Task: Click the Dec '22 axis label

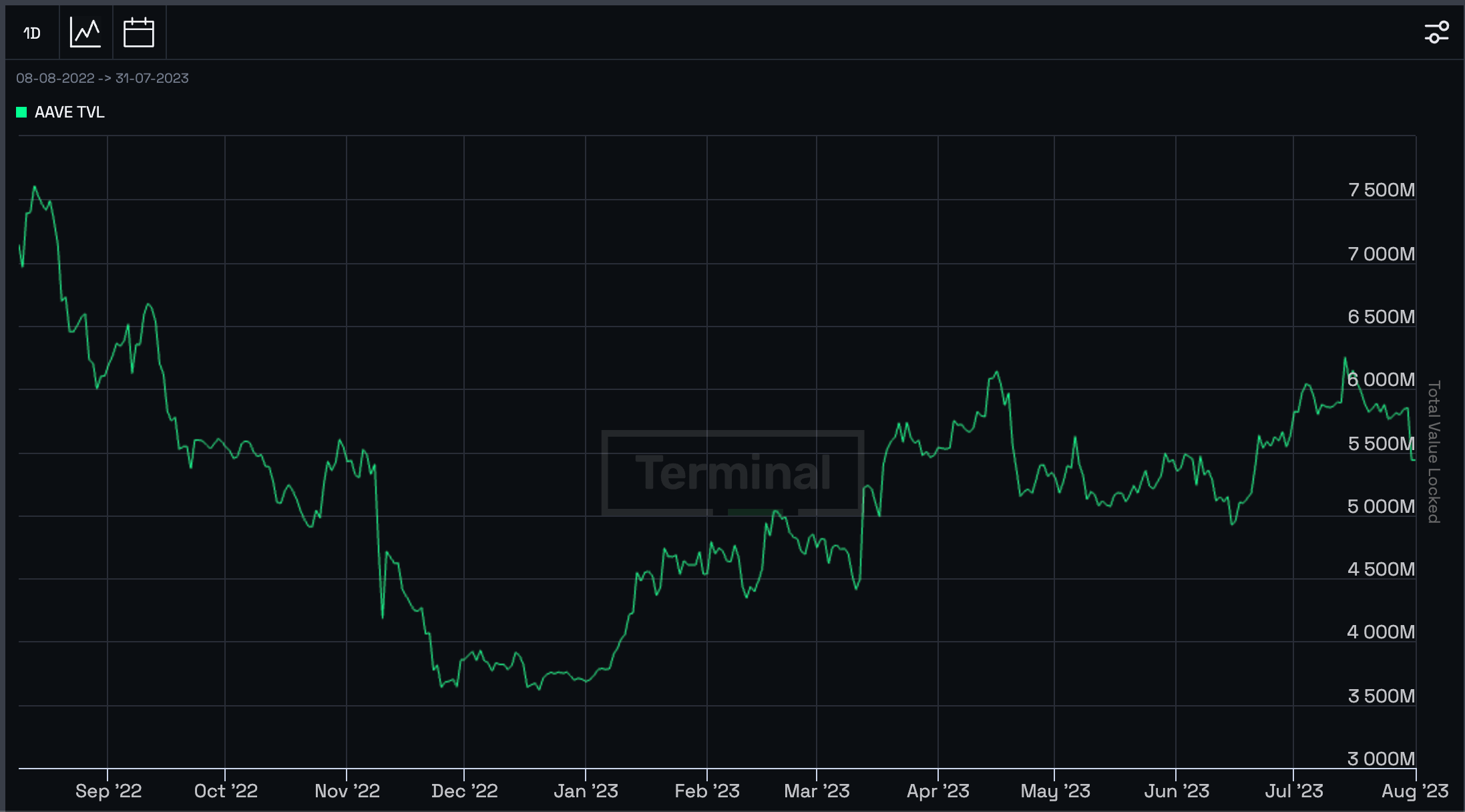Action: [465, 791]
